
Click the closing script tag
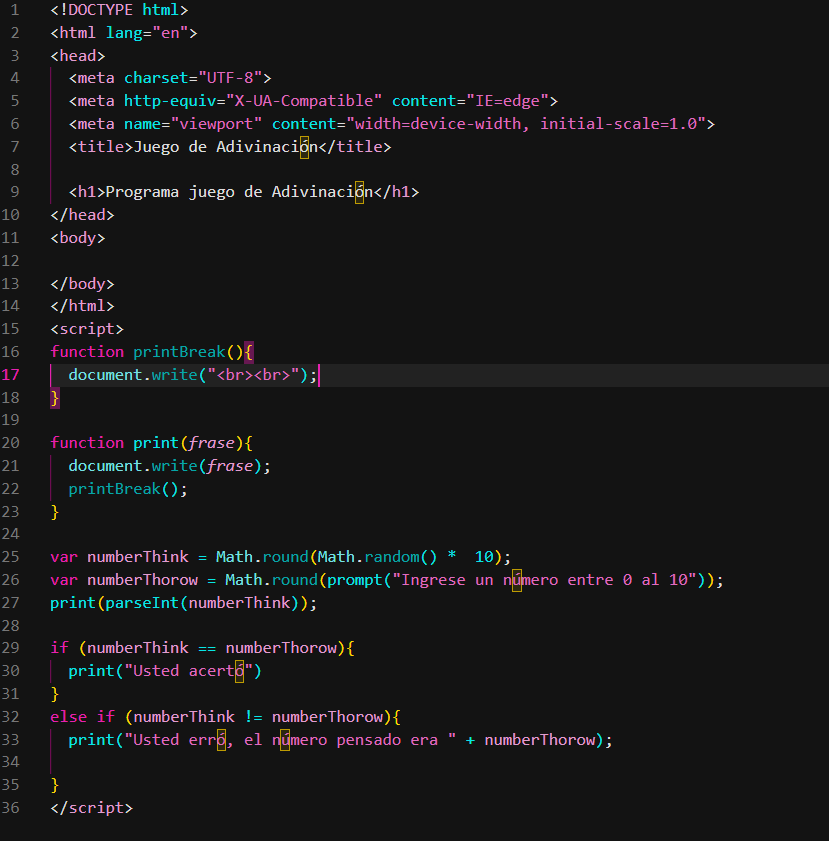pyautogui.click(x=91, y=808)
